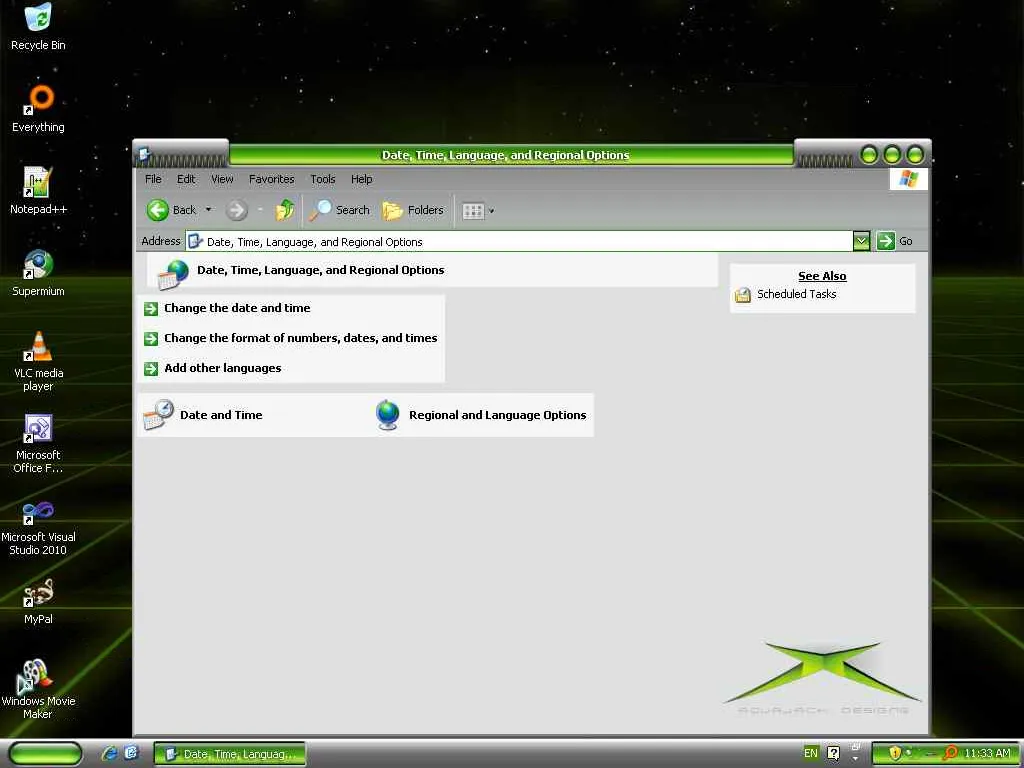Open the View menu
The image size is (1024, 768).
(x=222, y=179)
